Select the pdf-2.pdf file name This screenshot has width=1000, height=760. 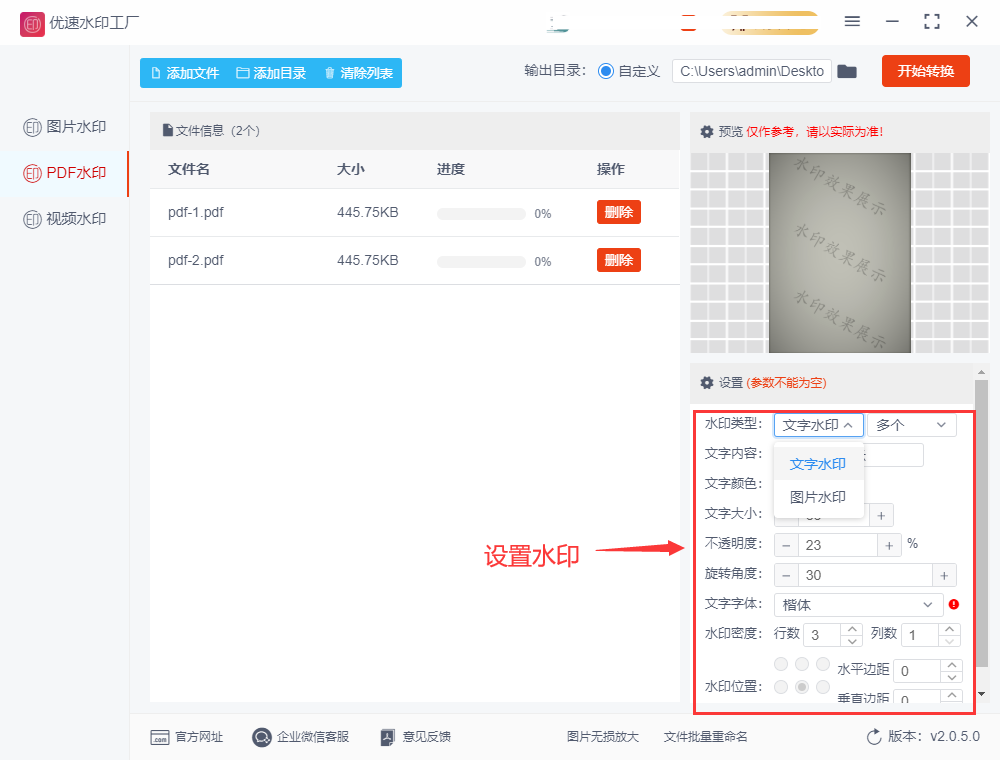coord(196,260)
